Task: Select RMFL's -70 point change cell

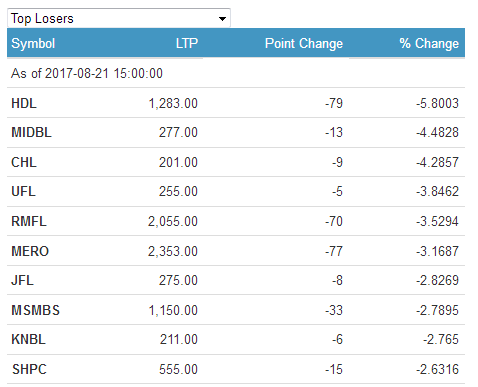Action: pyautogui.click(x=334, y=221)
